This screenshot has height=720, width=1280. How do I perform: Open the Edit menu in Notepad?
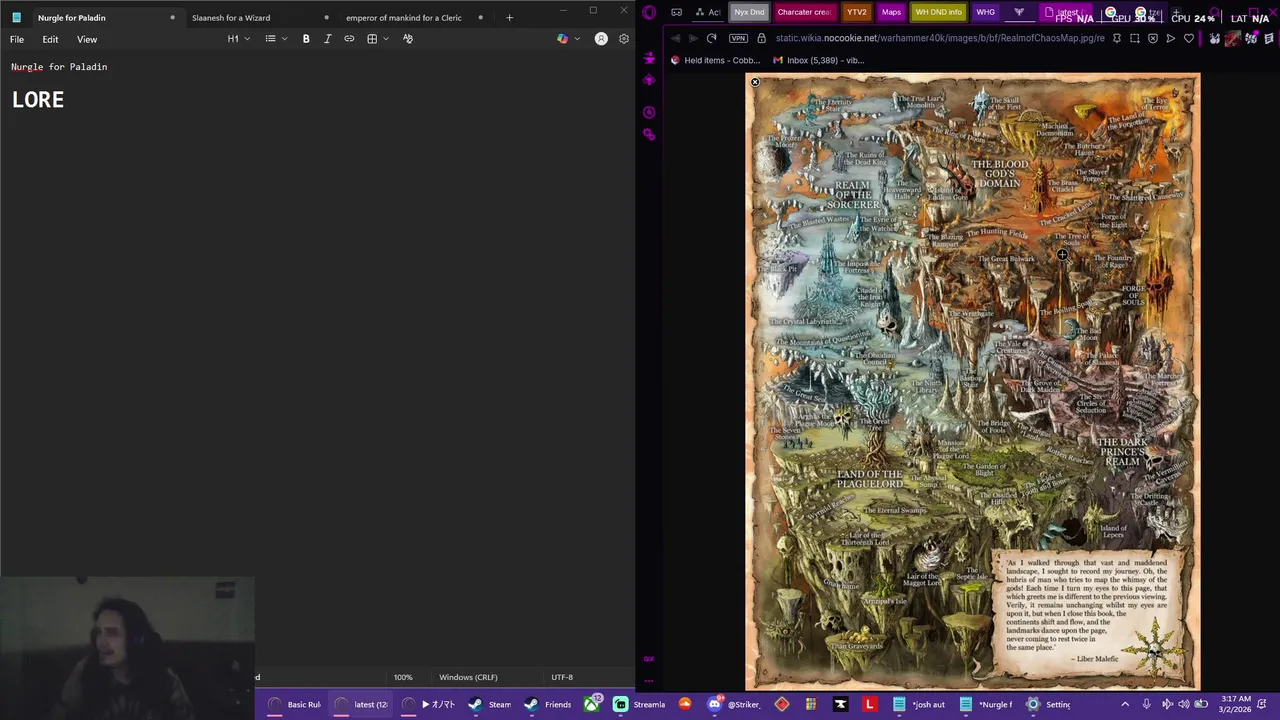[50, 39]
